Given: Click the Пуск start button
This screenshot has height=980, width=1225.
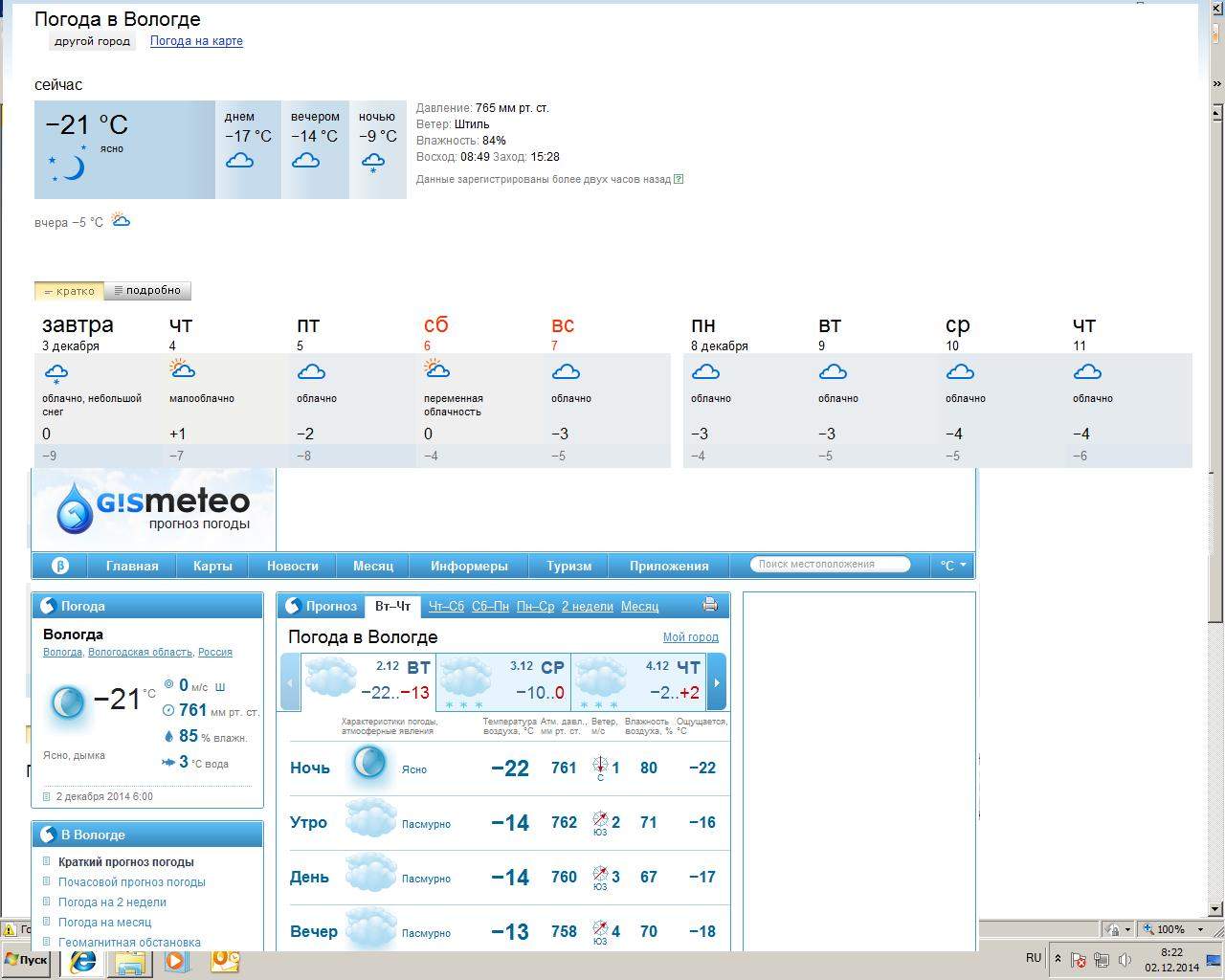Looking at the screenshot, I should coord(27,960).
